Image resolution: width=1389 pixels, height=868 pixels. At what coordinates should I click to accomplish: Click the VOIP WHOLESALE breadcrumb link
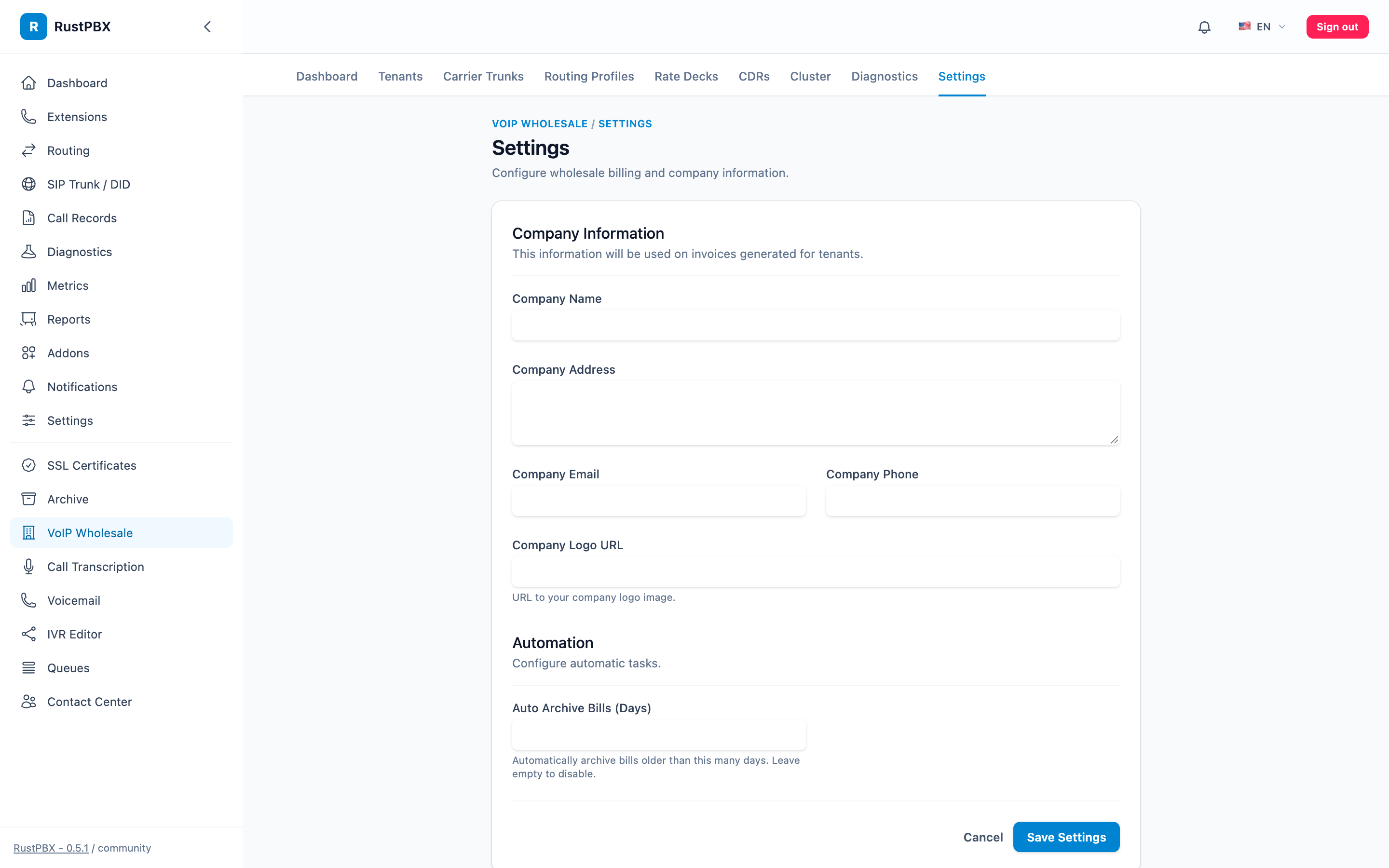[x=540, y=124]
